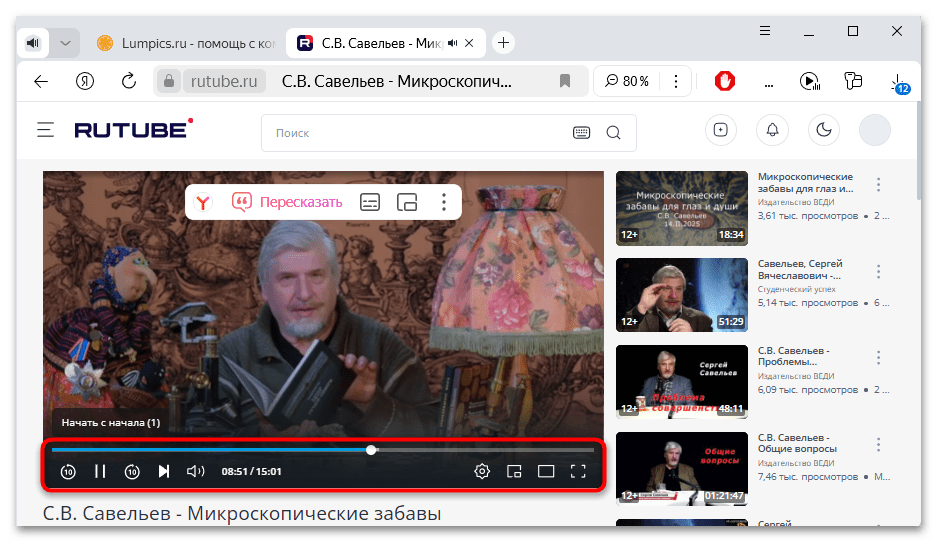Bookmark this page with the flag icon
Image resolution: width=937 pixels, height=542 pixels.
tap(565, 81)
